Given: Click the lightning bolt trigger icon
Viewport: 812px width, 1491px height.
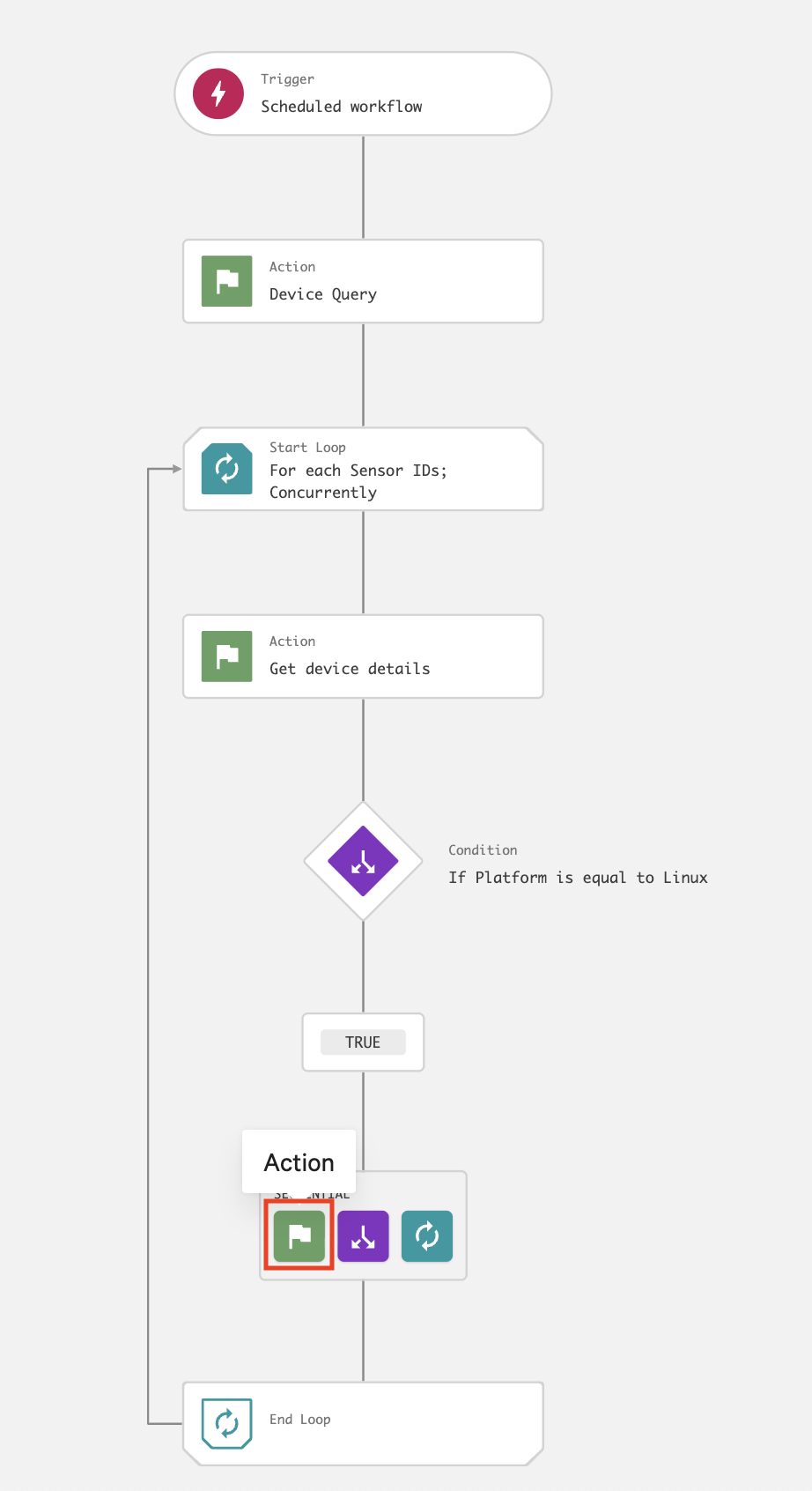Looking at the screenshot, I should point(218,93).
